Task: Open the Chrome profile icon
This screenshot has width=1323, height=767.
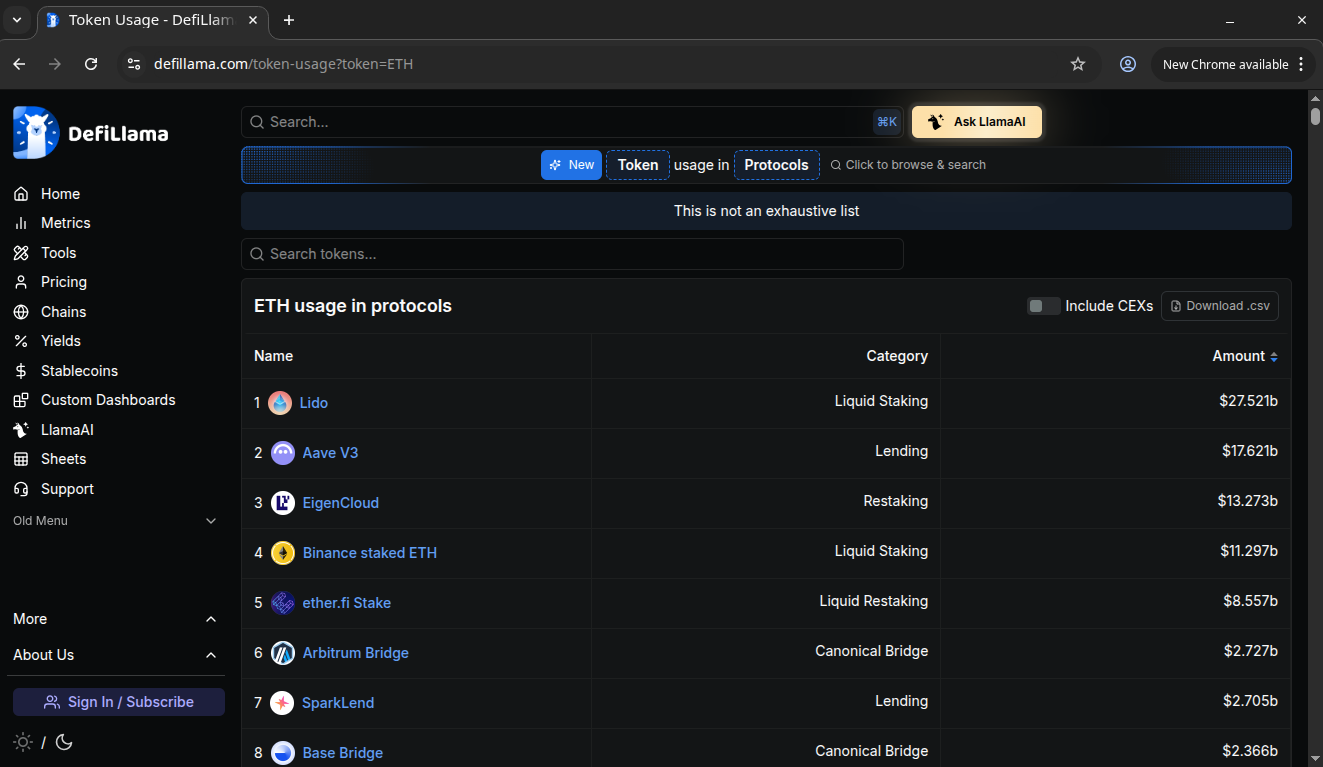Action: [1128, 64]
